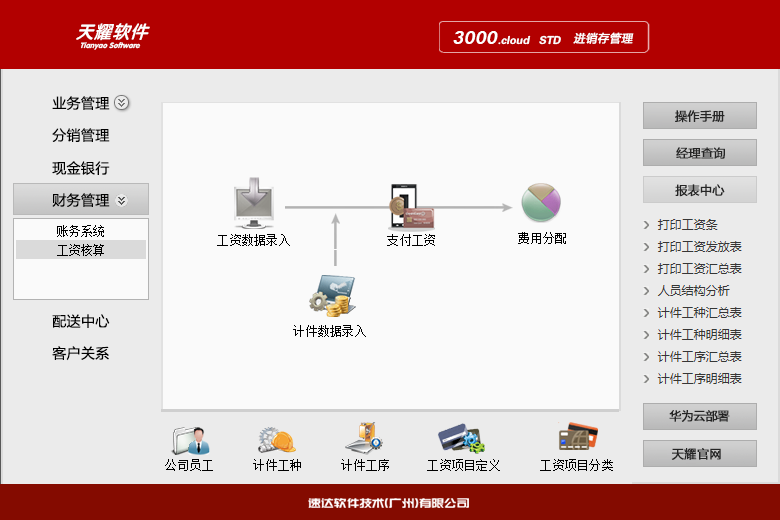Click the 经理查询 button

pyautogui.click(x=699, y=153)
